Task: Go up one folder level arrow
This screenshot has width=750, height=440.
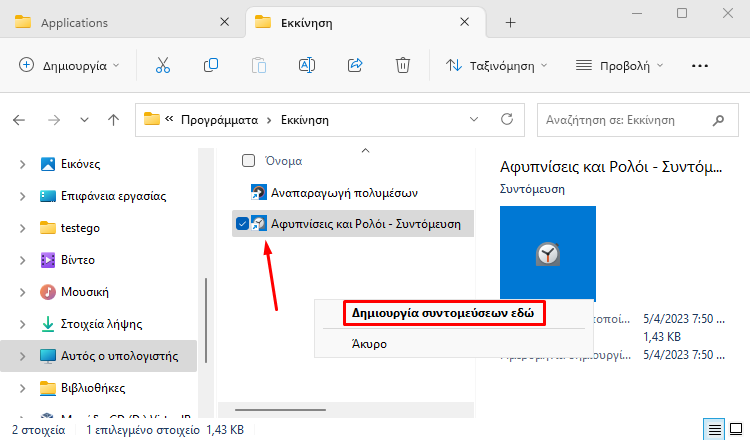Action: pos(113,120)
